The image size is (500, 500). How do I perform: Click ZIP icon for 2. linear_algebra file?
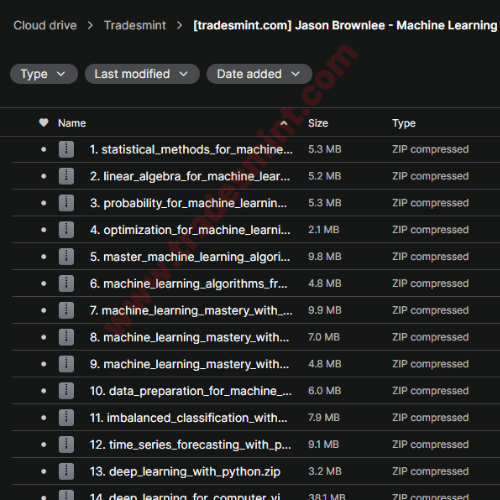click(x=66, y=176)
